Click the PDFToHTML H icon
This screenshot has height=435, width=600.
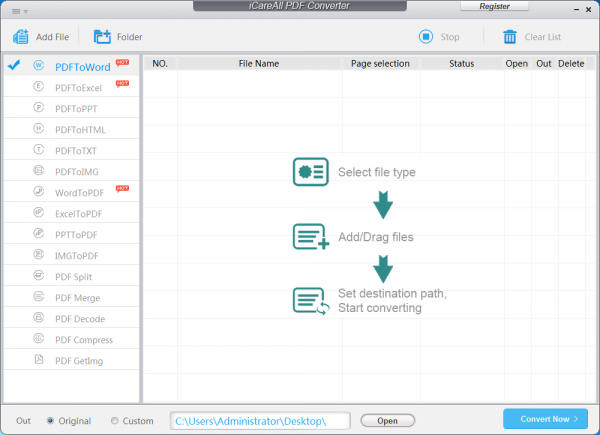(39, 129)
